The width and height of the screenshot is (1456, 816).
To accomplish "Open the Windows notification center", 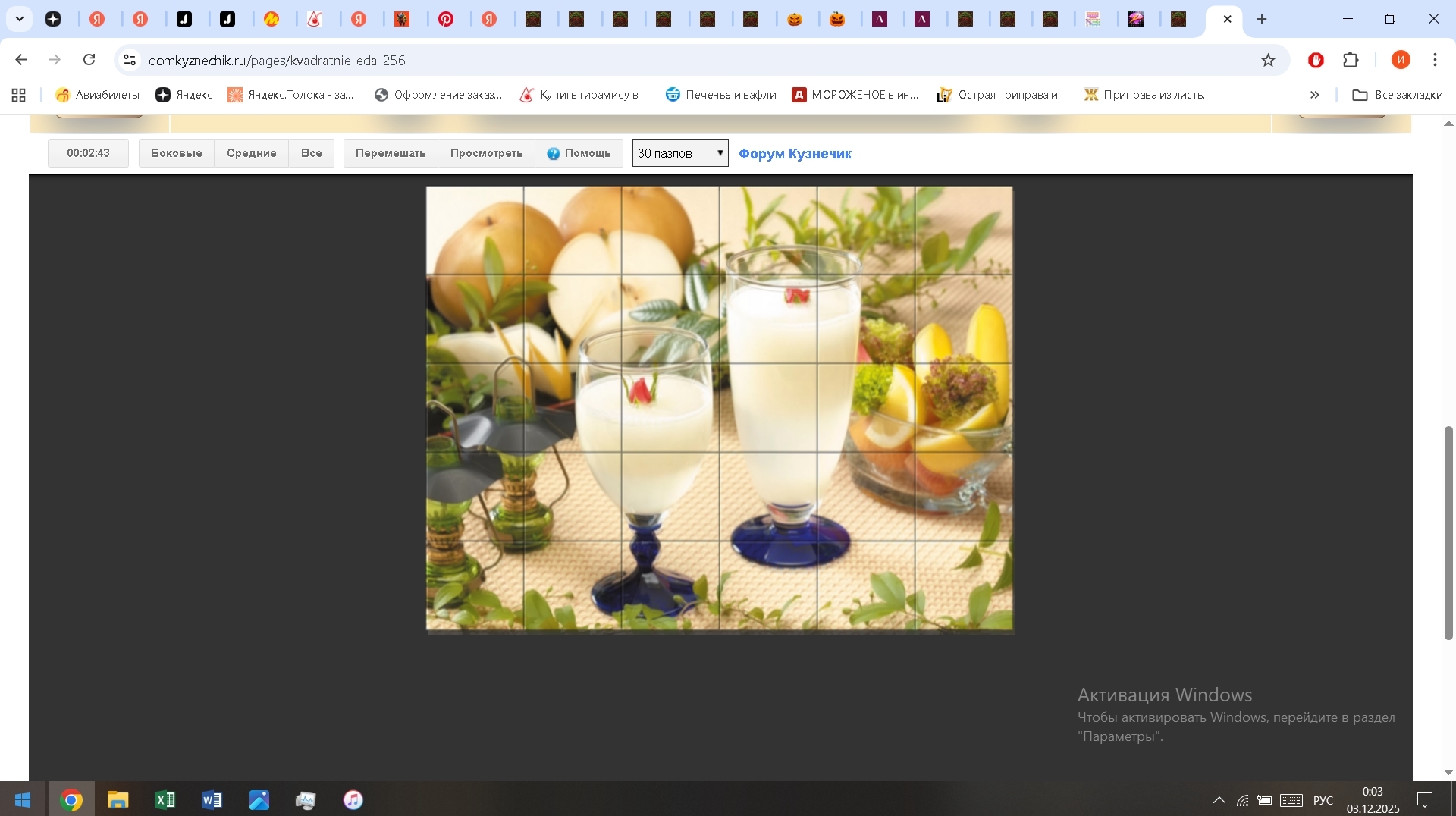I will pos(1425,800).
